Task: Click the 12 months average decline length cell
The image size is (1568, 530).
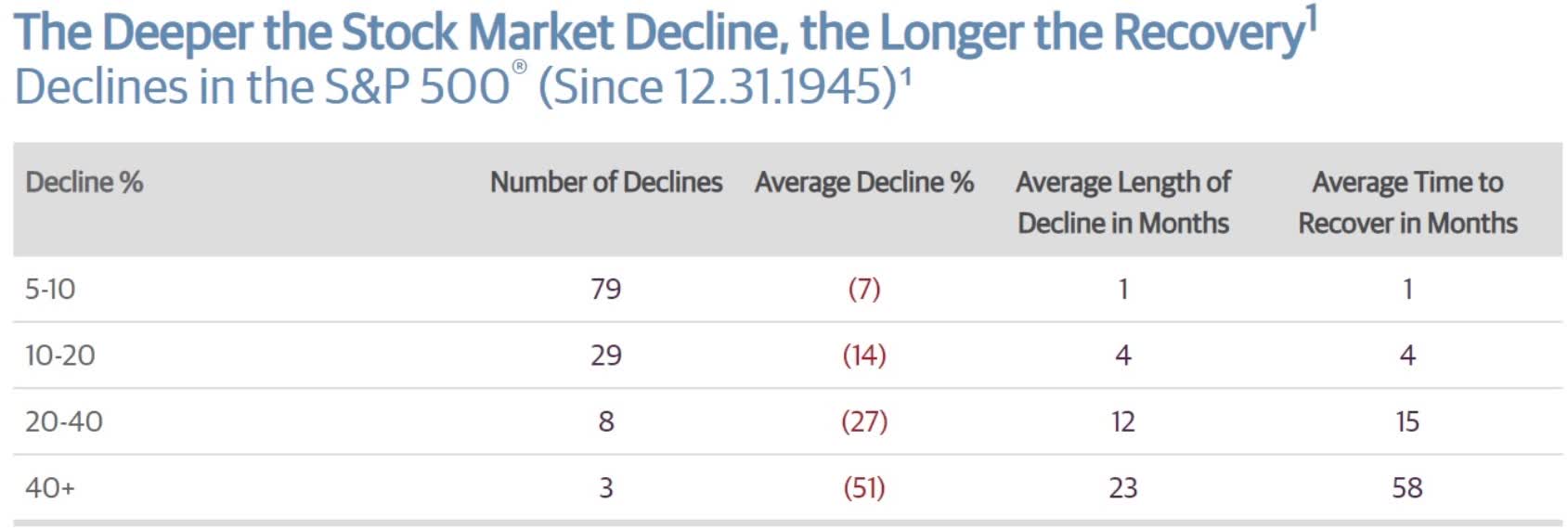Action: pyautogui.click(x=1123, y=421)
